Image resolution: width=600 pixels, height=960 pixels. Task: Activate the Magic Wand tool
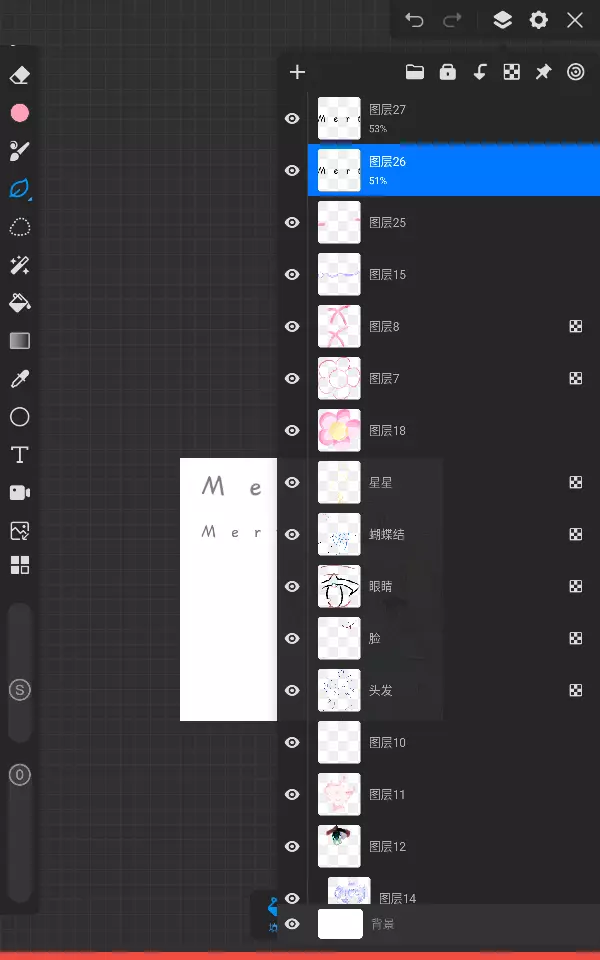click(x=20, y=265)
